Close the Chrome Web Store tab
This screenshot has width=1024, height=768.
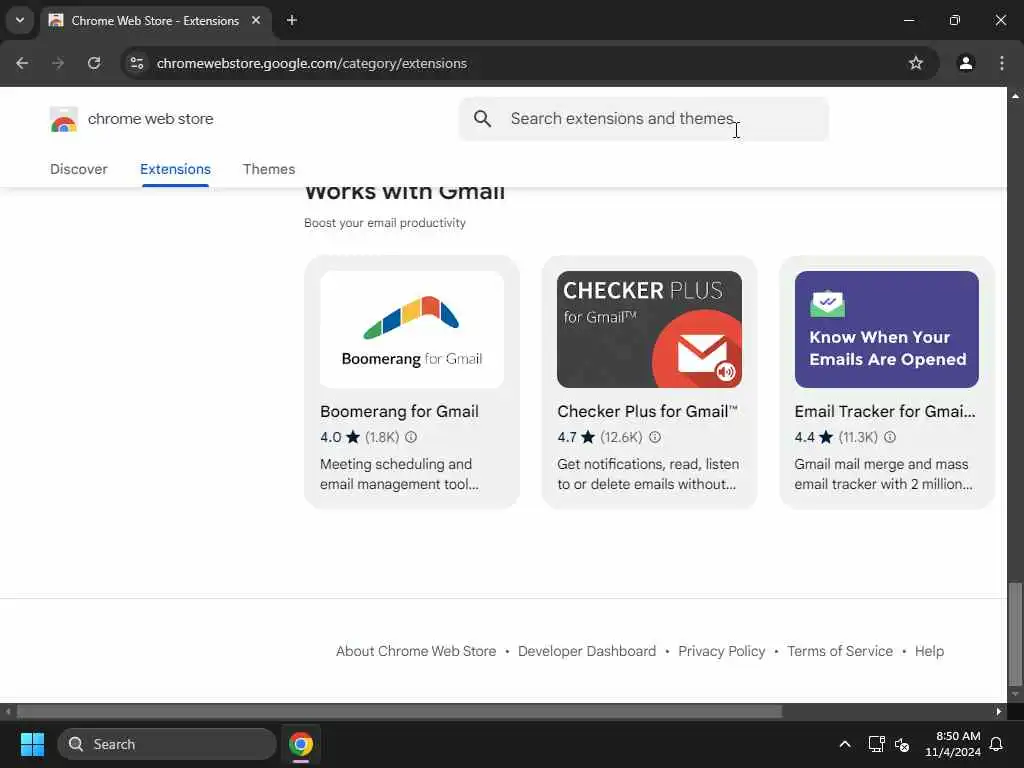[x=256, y=20]
